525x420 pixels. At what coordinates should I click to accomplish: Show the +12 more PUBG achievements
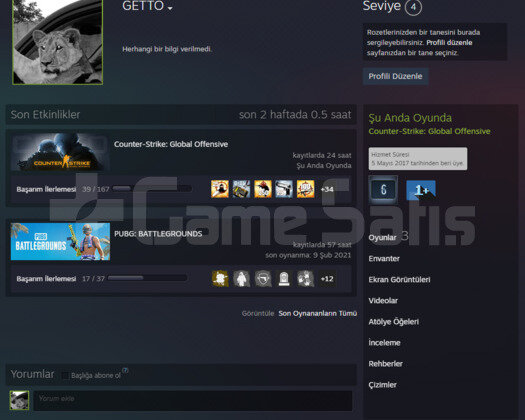[327, 279]
